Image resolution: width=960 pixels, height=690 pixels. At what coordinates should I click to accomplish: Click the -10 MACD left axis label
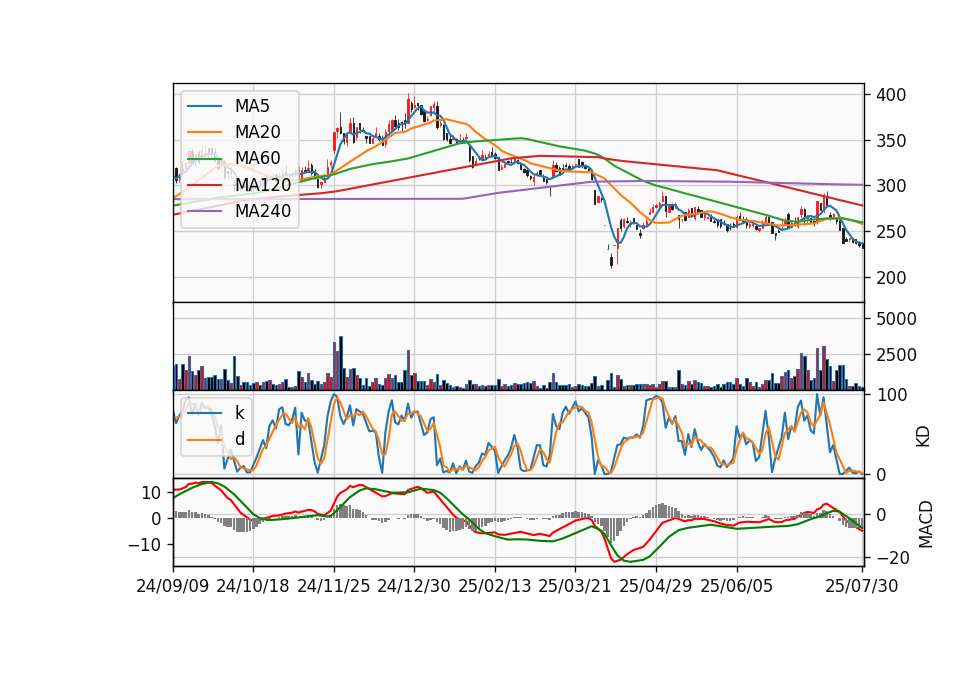tap(145, 545)
